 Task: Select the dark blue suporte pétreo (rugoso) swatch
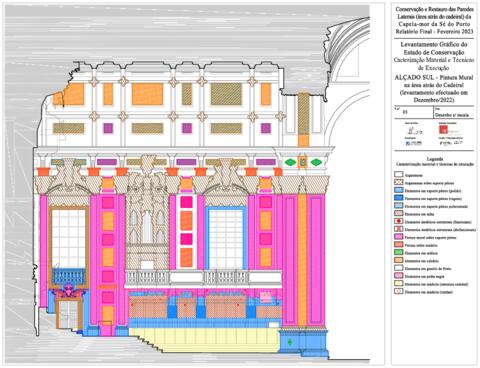tap(399, 198)
